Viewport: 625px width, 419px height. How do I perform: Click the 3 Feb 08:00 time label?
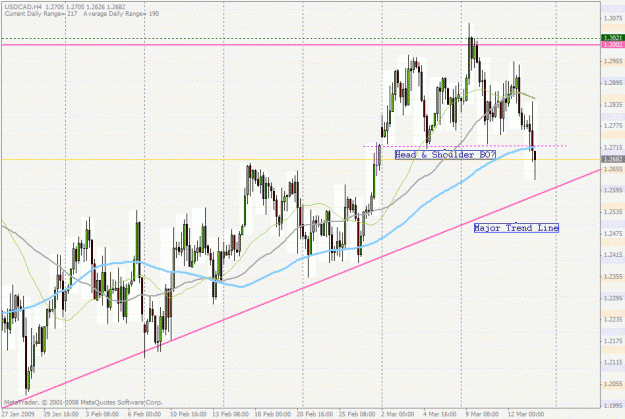coord(103,414)
